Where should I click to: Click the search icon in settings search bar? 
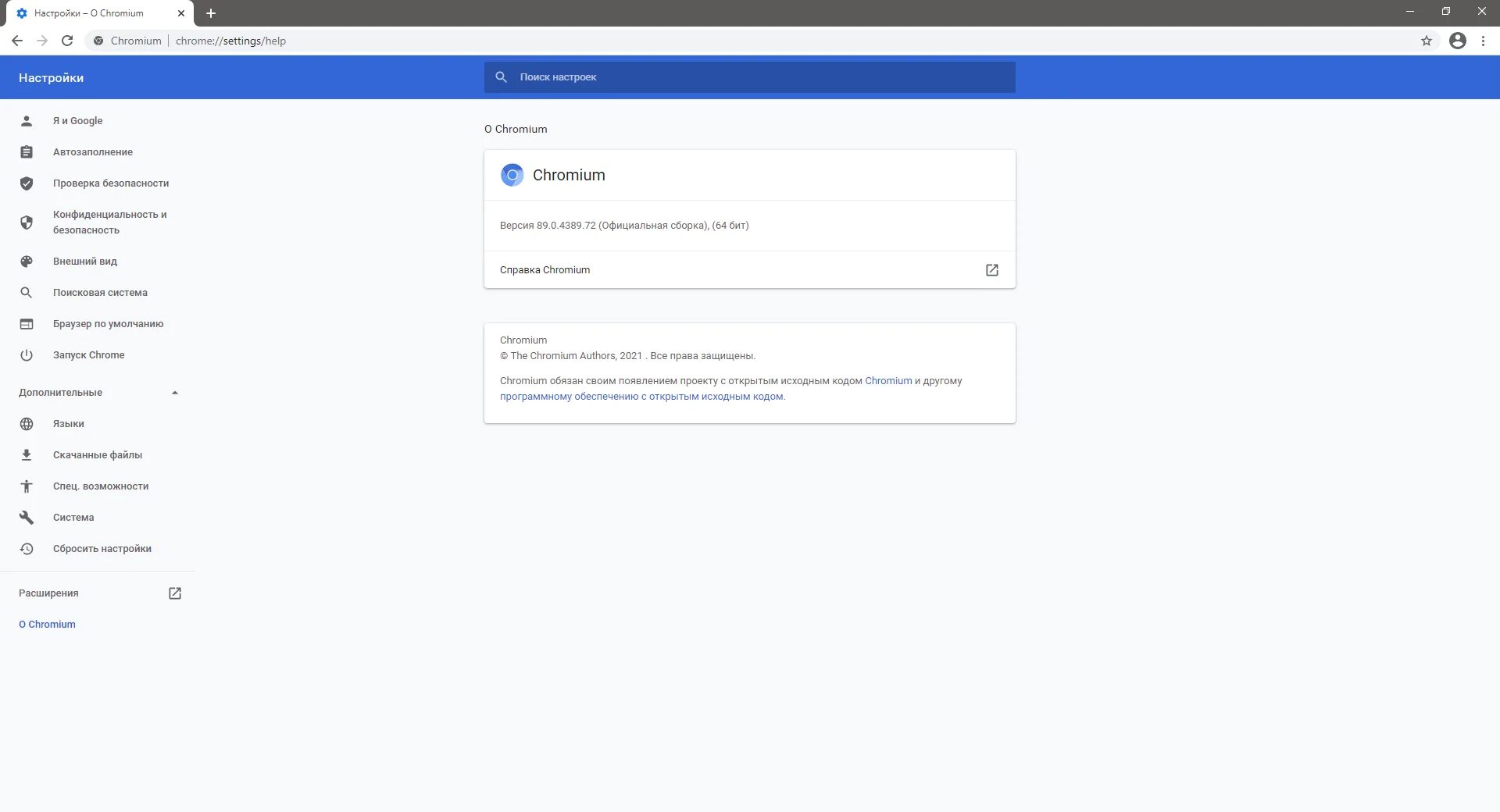click(x=502, y=77)
